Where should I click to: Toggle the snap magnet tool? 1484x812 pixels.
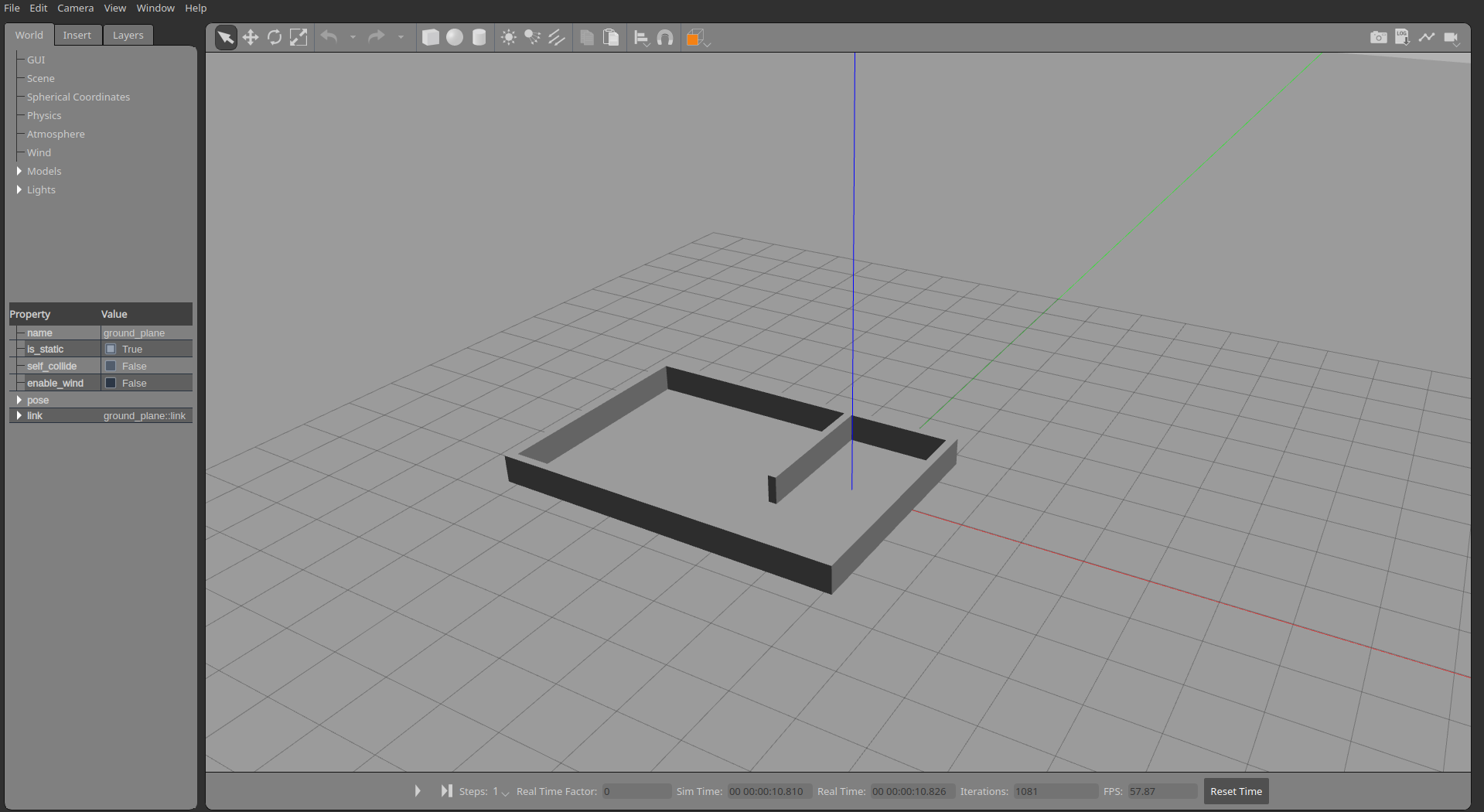coord(665,37)
